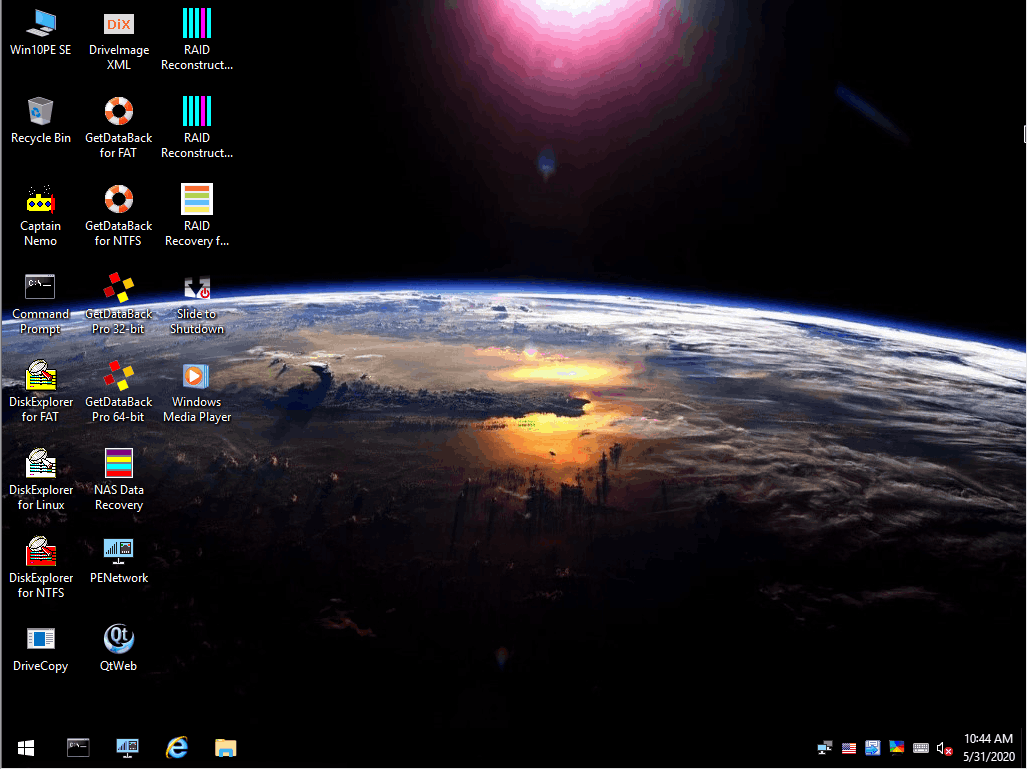The image size is (1028, 770).
Task: Select GetDataBack Pro 64-bit icon
Action: pyautogui.click(x=119, y=376)
